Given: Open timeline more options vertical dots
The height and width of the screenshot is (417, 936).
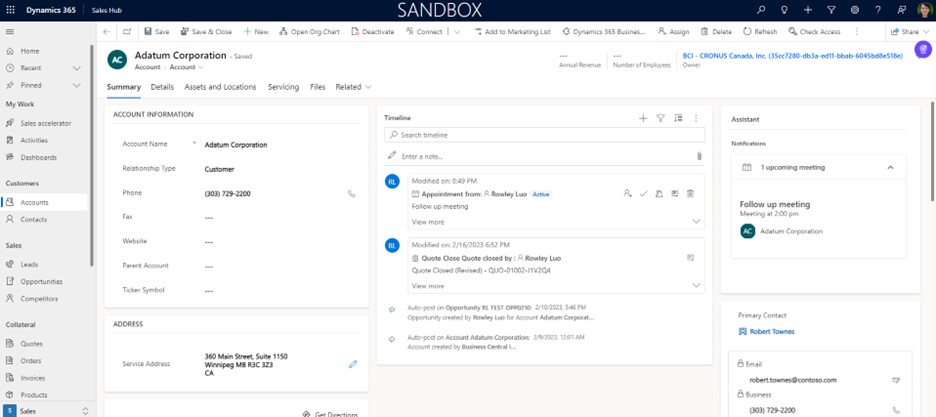Looking at the screenshot, I should pos(695,118).
